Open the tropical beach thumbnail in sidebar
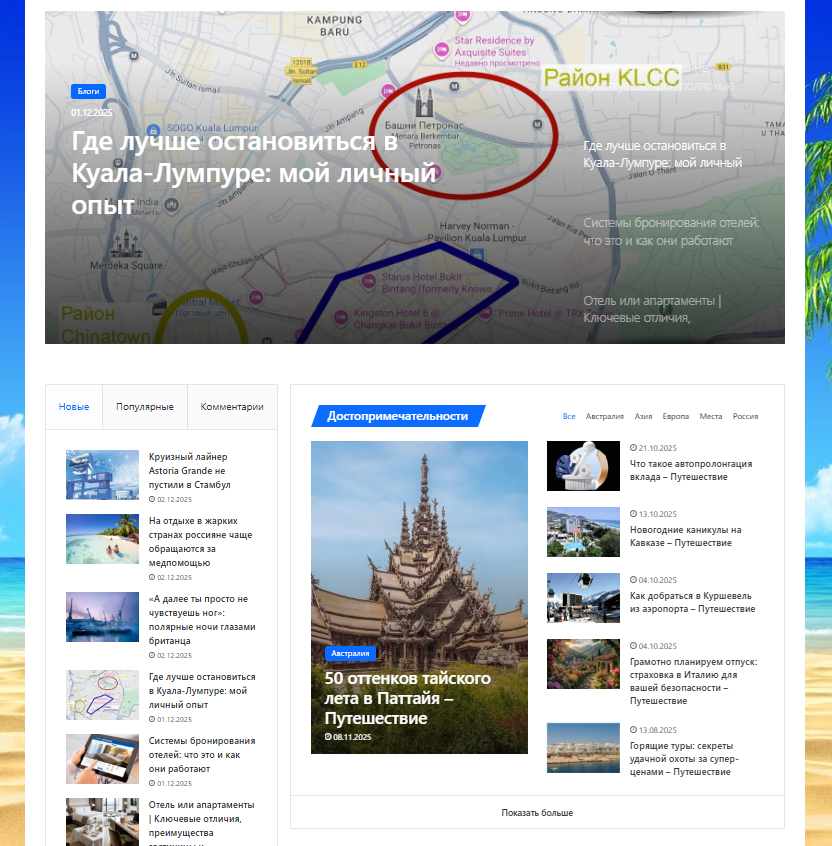The width and height of the screenshot is (832, 846). coord(103,539)
